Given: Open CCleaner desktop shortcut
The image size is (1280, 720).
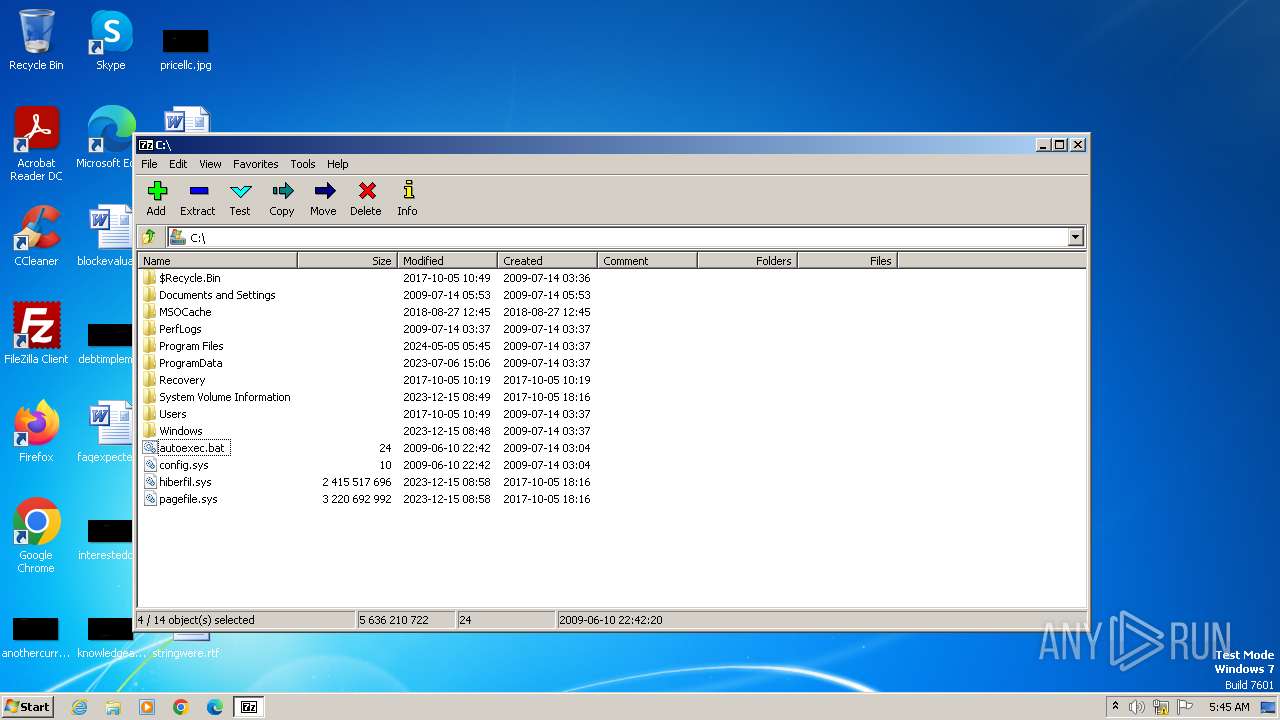Looking at the screenshot, I should click(36, 236).
